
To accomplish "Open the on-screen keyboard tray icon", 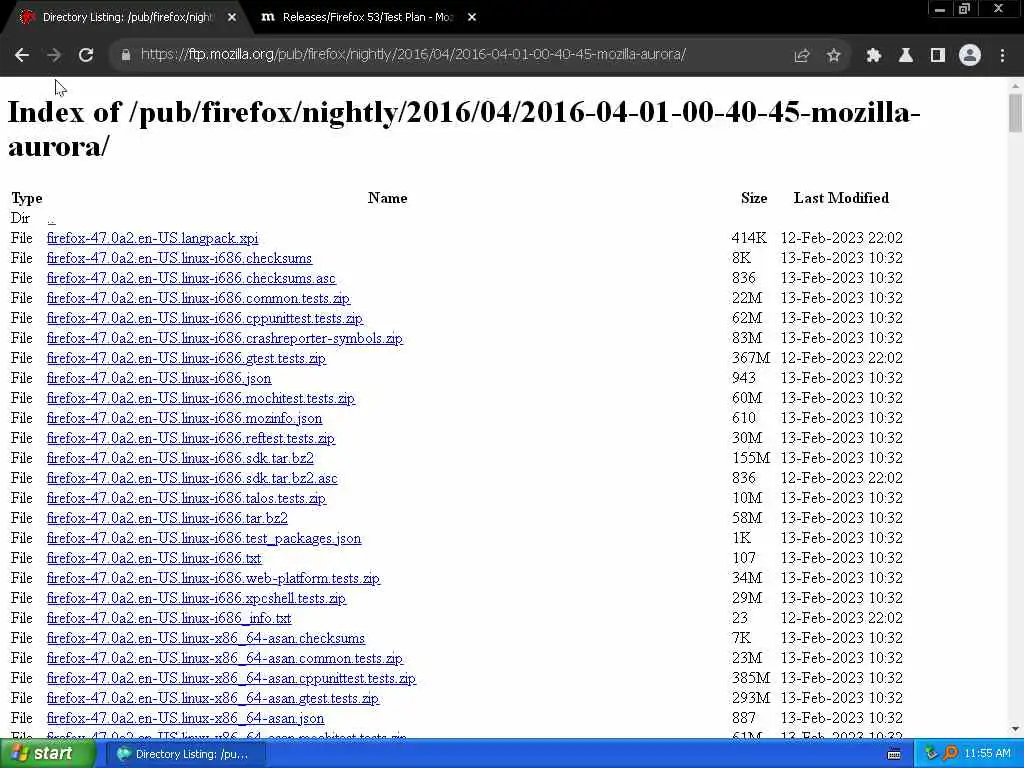I will [894, 754].
